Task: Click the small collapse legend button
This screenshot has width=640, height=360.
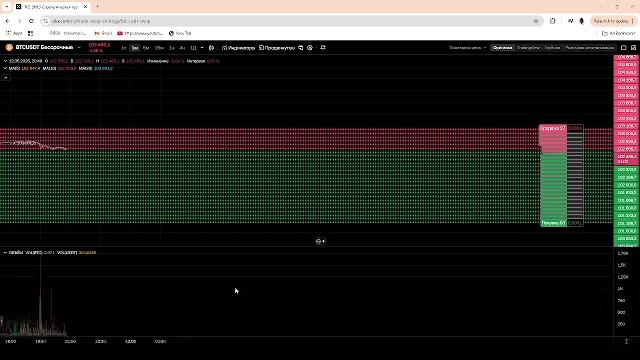Action: tap(6, 78)
